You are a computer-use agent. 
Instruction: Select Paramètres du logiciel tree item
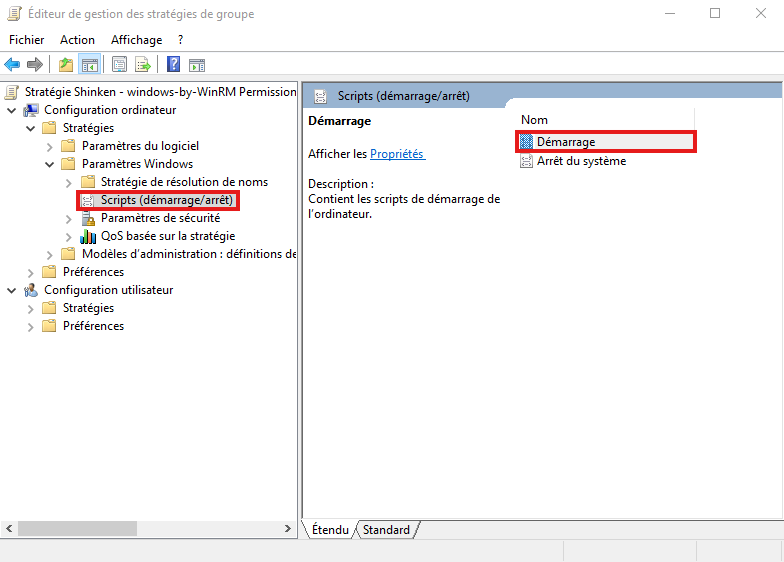140,146
